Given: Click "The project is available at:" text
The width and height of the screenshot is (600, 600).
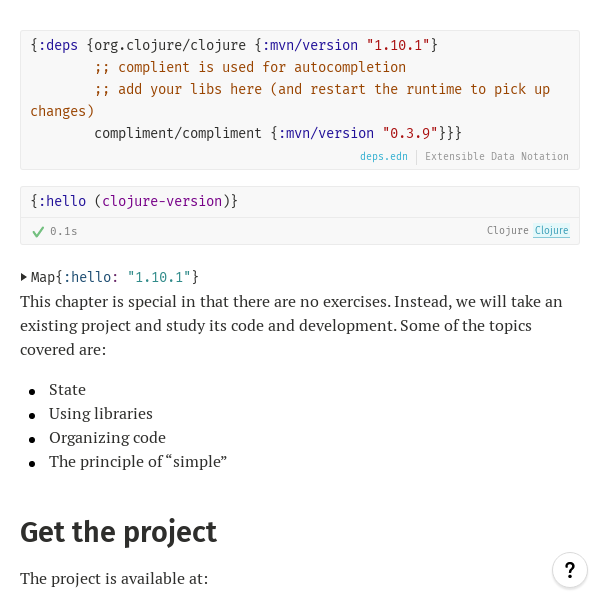Looking at the screenshot, I should tap(114, 578).
